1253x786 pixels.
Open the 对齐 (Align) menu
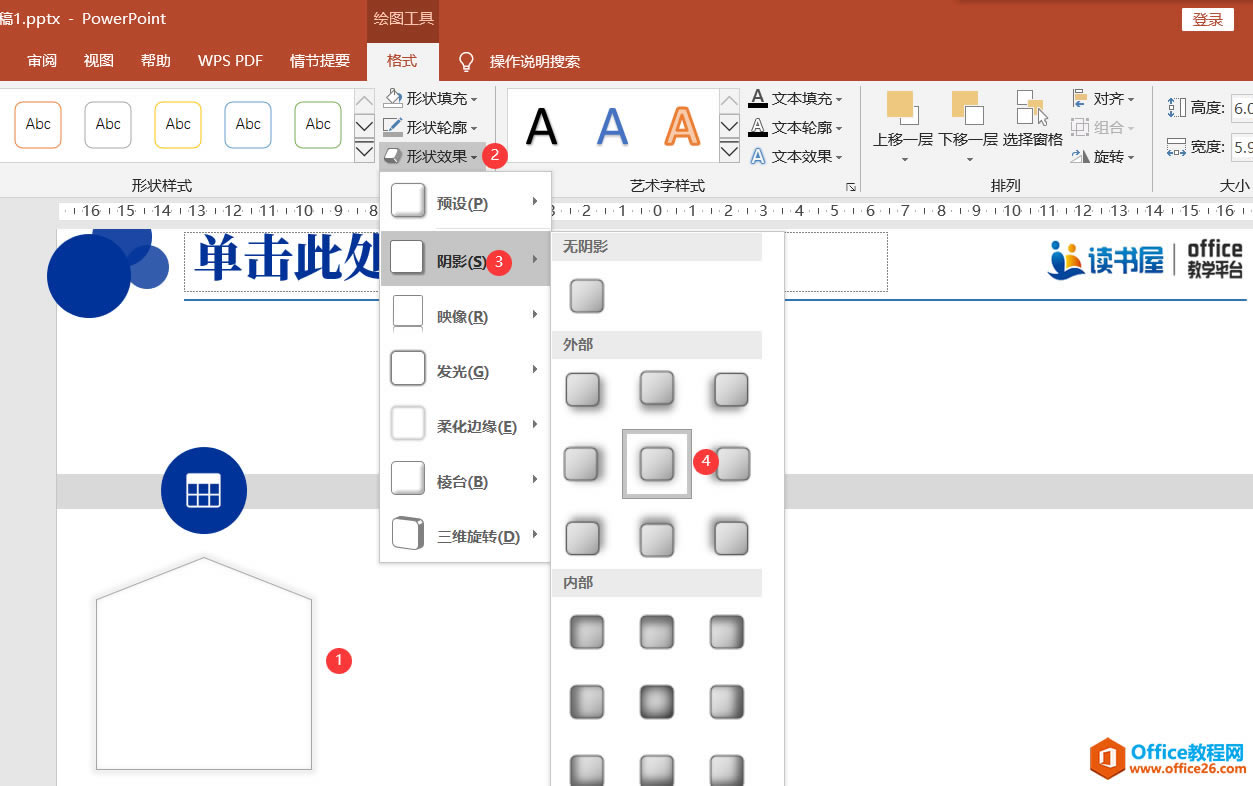click(x=1102, y=97)
